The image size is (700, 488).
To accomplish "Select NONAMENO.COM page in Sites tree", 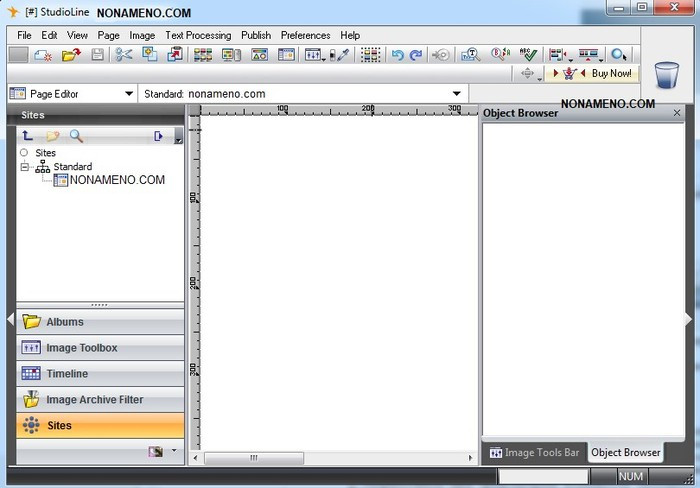I will coord(116,180).
